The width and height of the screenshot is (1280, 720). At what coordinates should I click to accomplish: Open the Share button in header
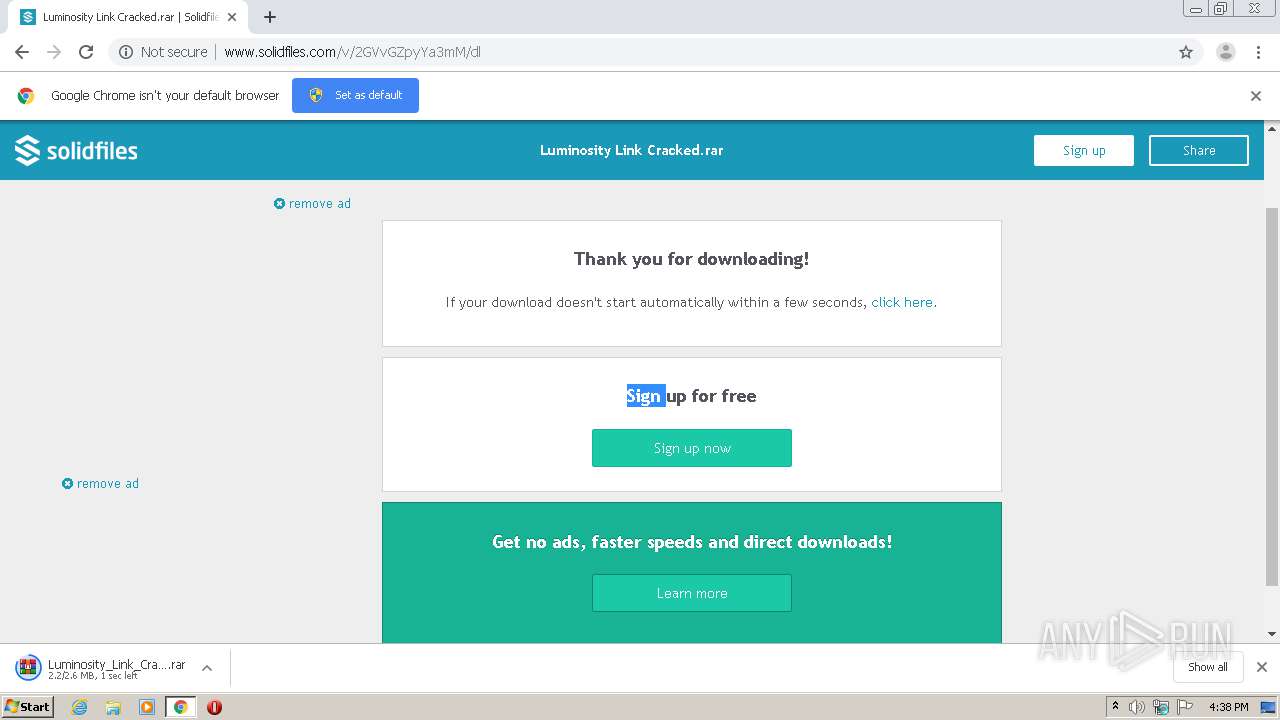(x=1199, y=150)
